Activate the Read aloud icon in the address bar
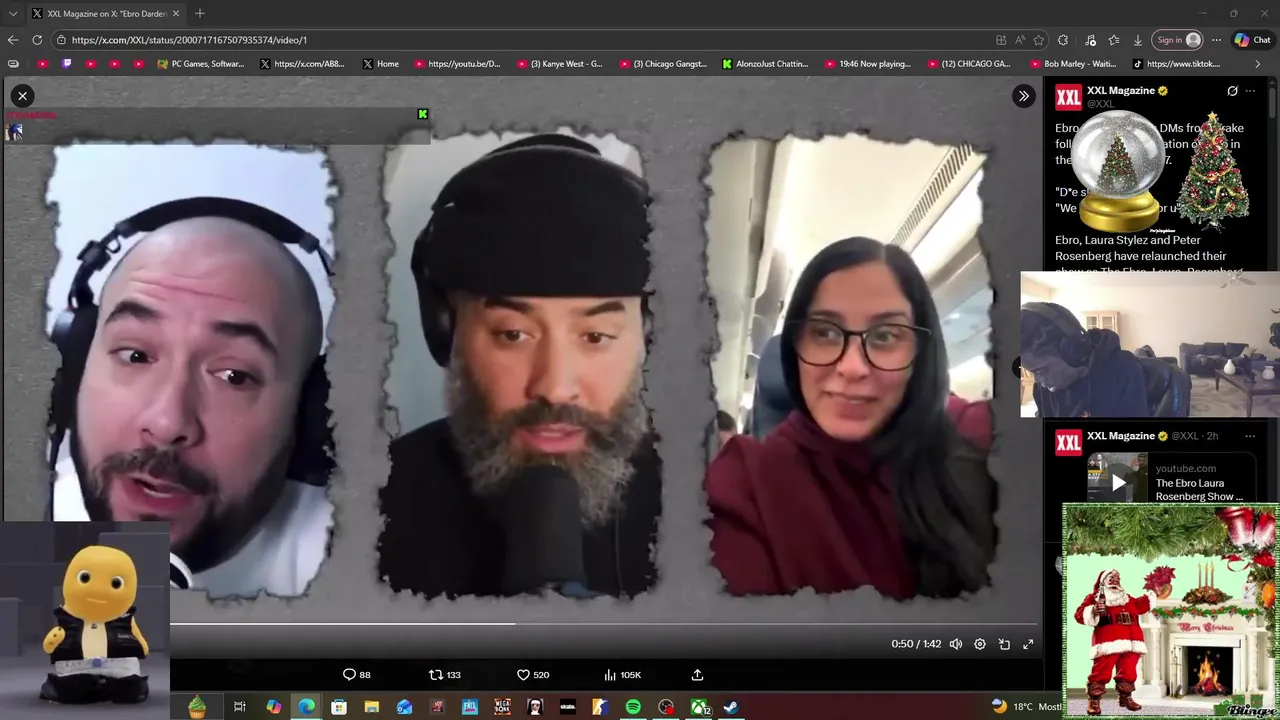Screen dimensions: 1280x720 click(x=1020, y=40)
